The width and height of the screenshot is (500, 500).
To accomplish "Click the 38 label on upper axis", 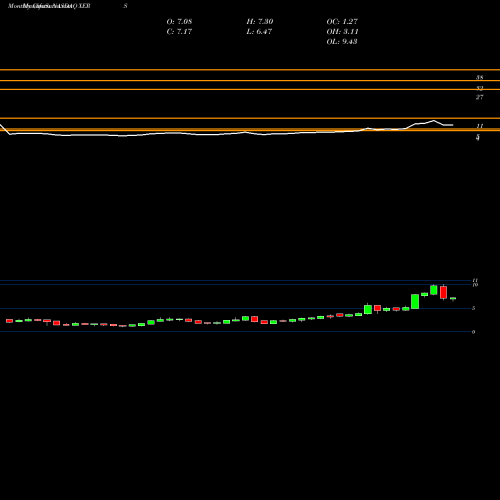I will tap(479, 78).
